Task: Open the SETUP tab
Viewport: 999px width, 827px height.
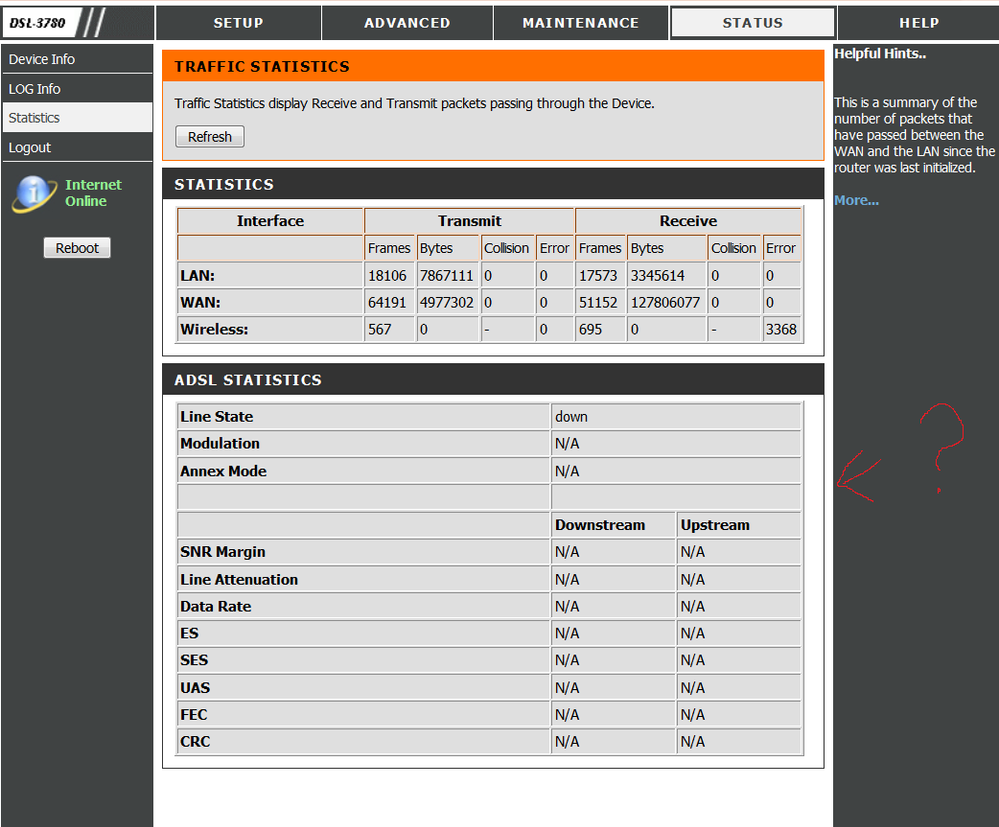Action: [238, 23]
